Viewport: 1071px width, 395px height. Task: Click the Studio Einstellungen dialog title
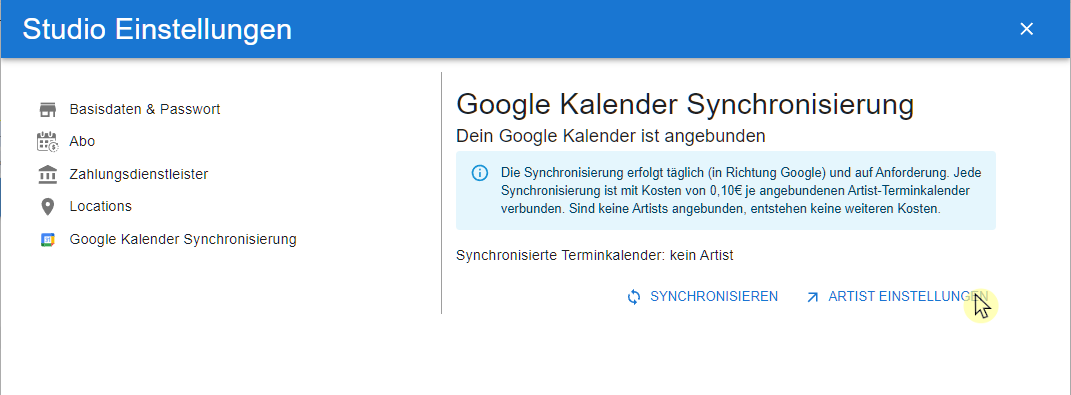pyautogui.click(x=157, y=29)
